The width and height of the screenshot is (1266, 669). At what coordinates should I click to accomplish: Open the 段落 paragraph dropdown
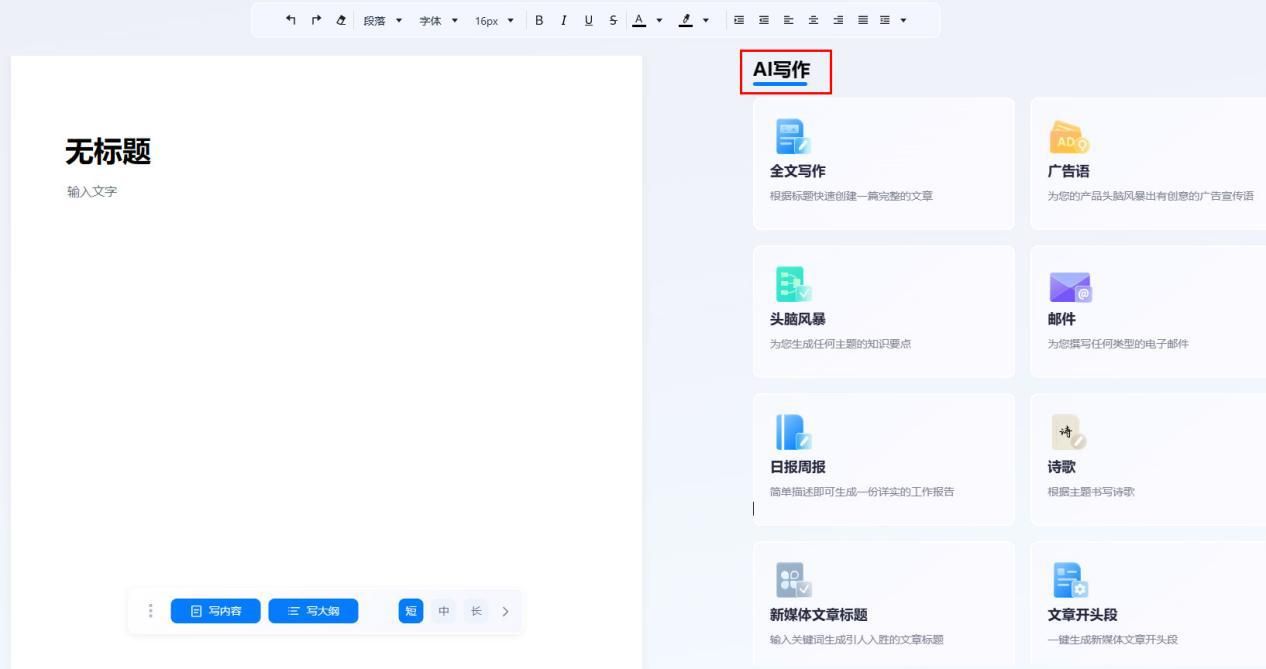click(x=383, y=20)
